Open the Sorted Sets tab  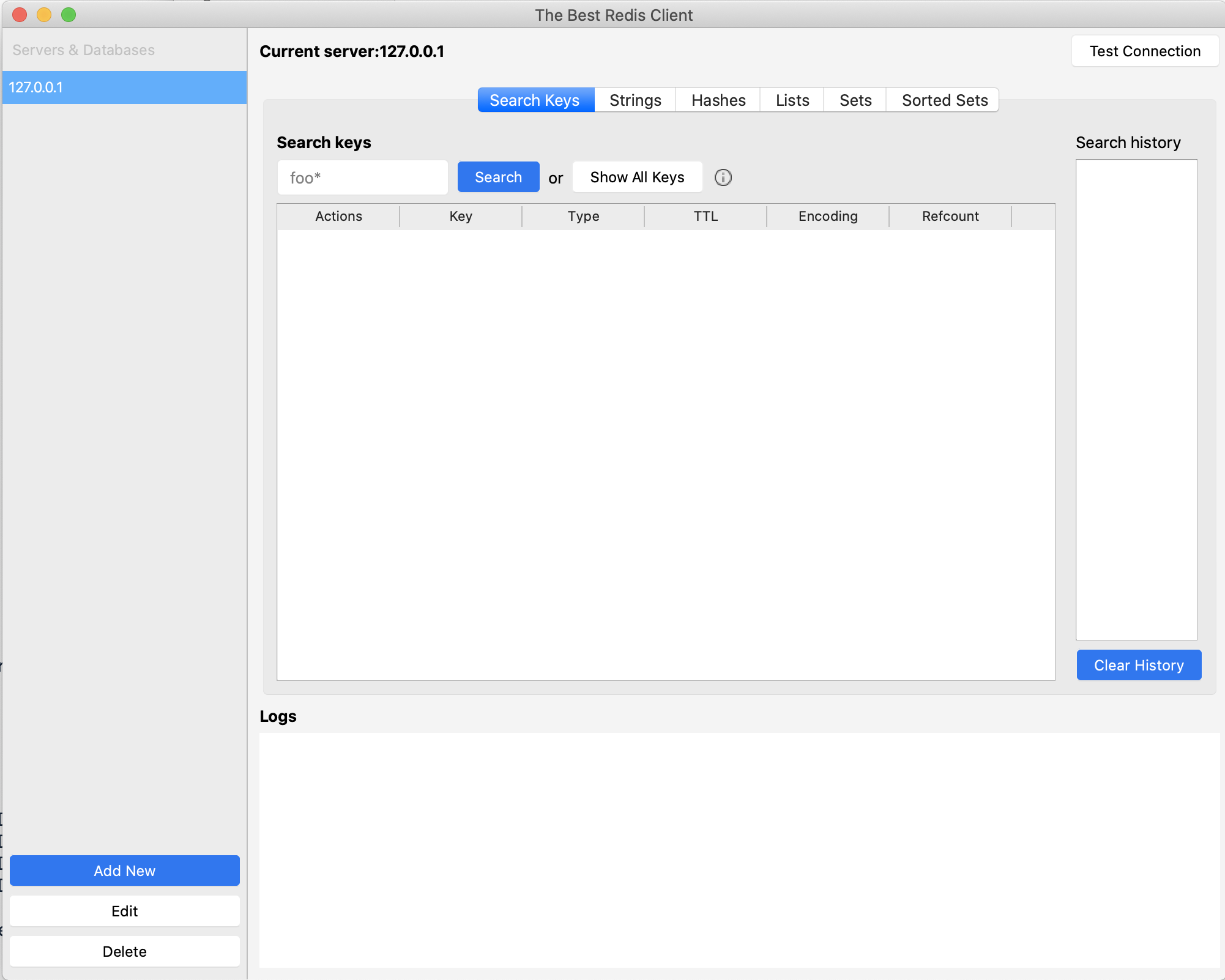tap(944, 100)
